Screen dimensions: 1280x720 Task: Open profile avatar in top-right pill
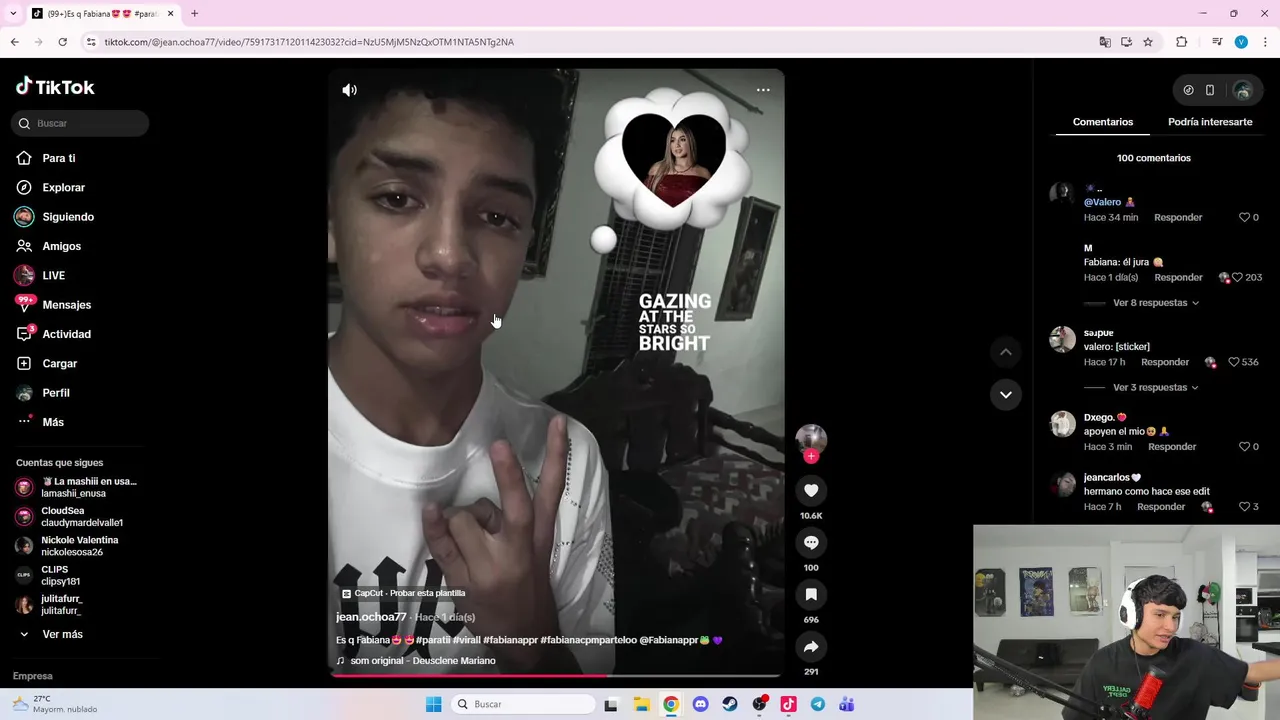pos(1242,90)
